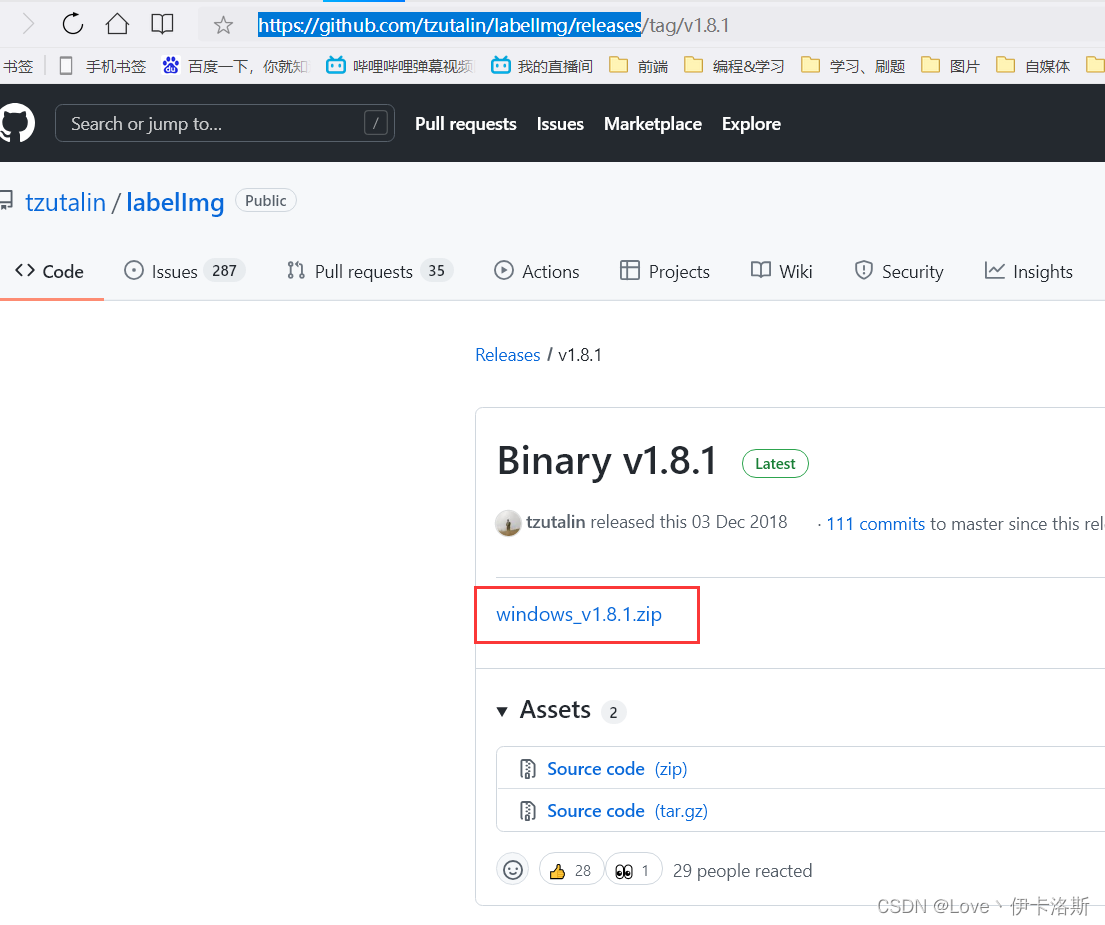Click the browser forward arrow
This screenshot has height=925, width=1105.
pos(28,24)
